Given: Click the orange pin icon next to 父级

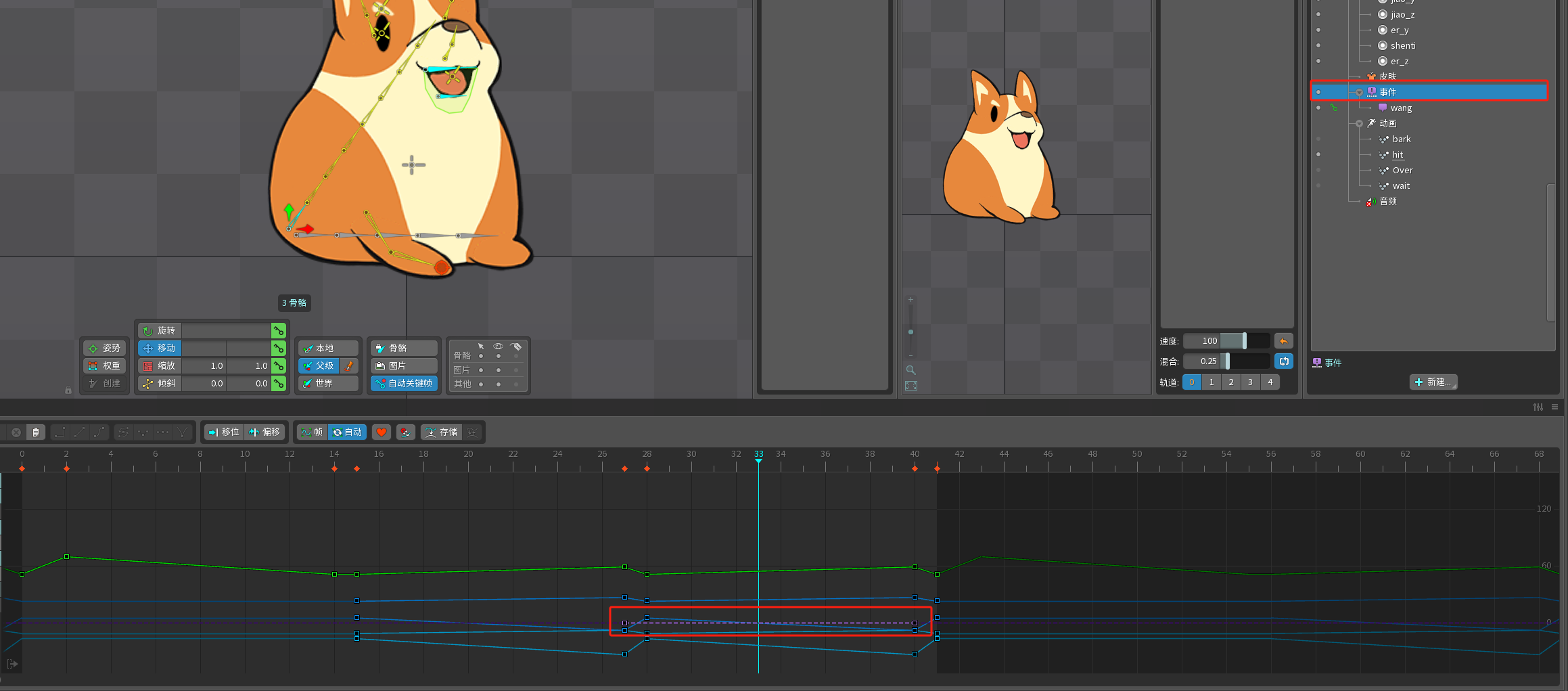Looking at the screenshot, I should pyautogui.click(x=349, y=365).
